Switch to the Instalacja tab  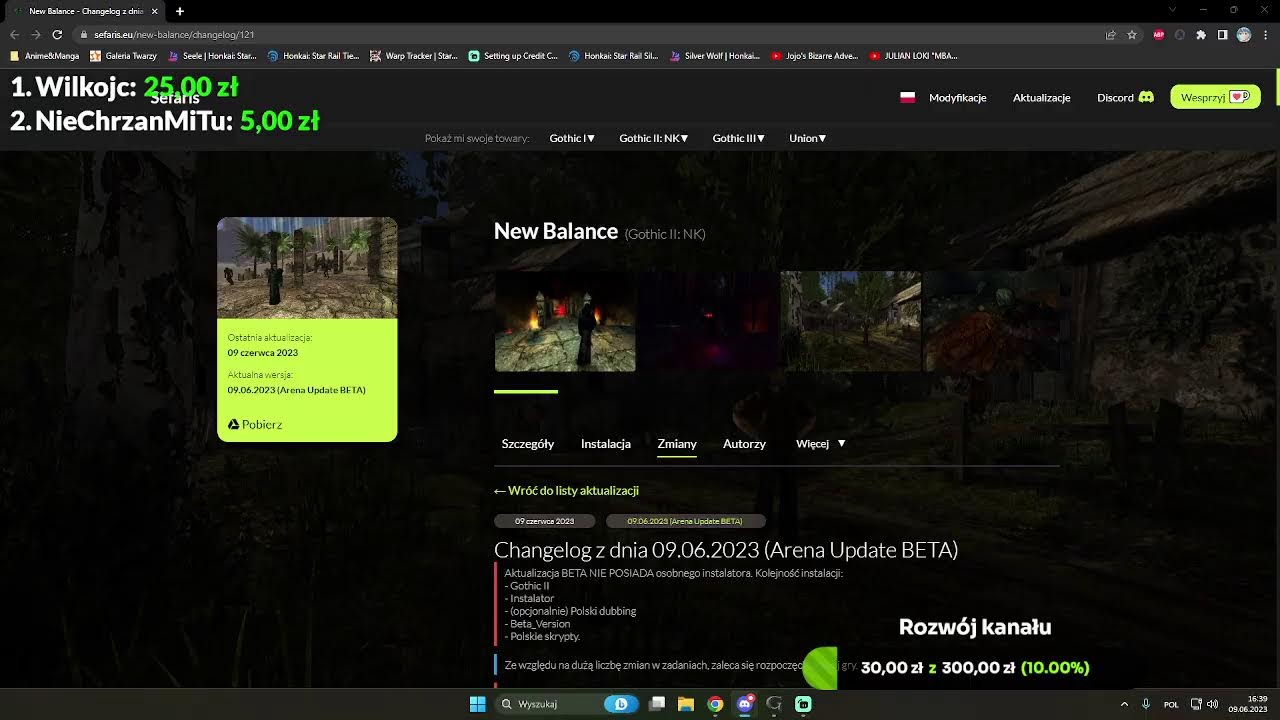tap(606, 444)
